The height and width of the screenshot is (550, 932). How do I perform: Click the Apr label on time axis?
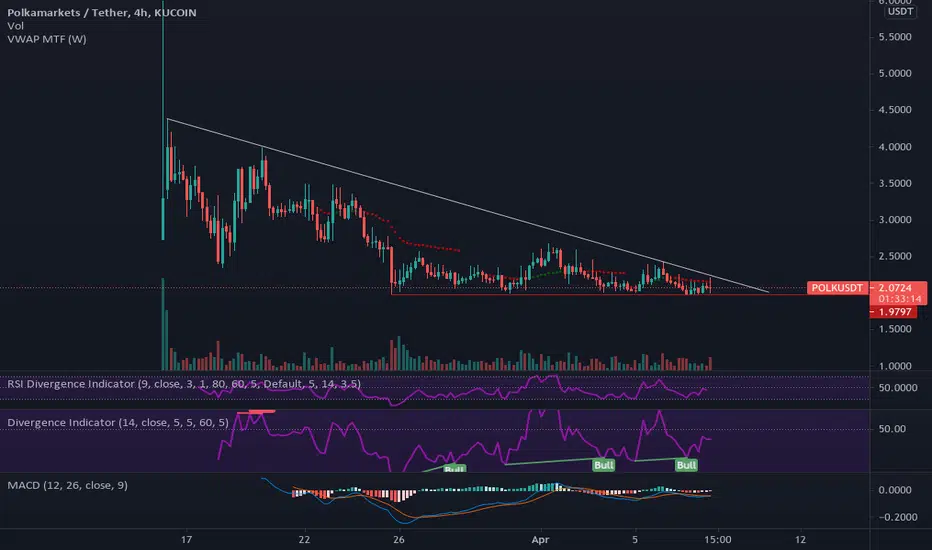coord(540,539)
